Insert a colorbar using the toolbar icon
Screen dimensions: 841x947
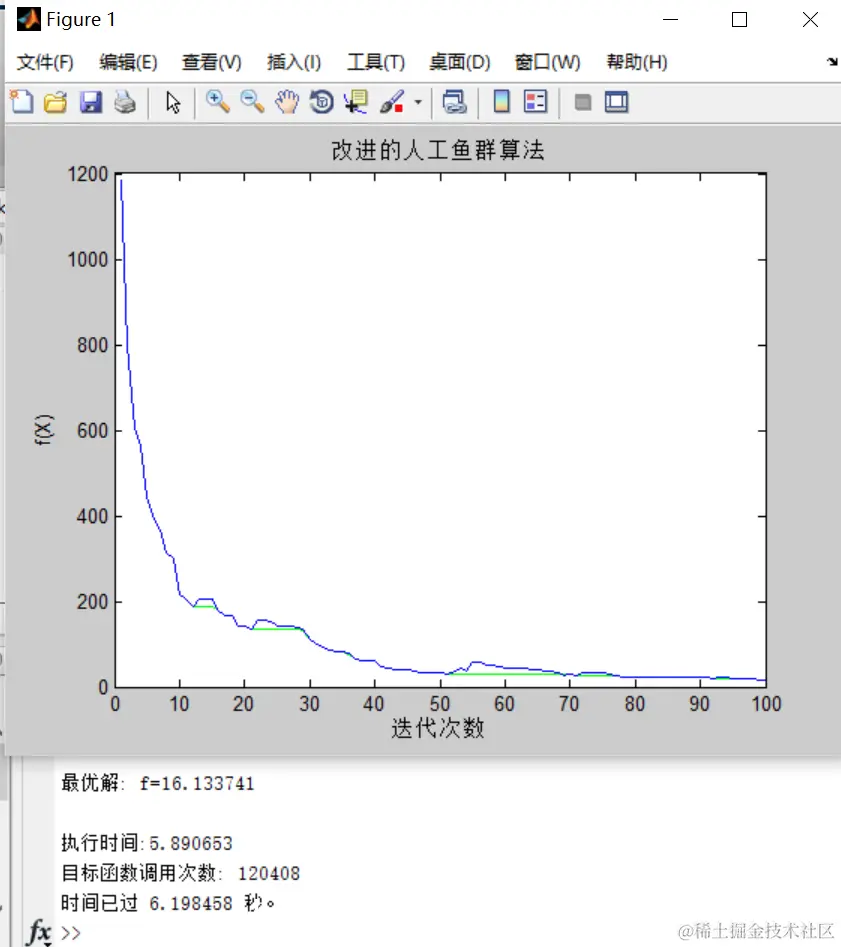(x=501, y=102)
